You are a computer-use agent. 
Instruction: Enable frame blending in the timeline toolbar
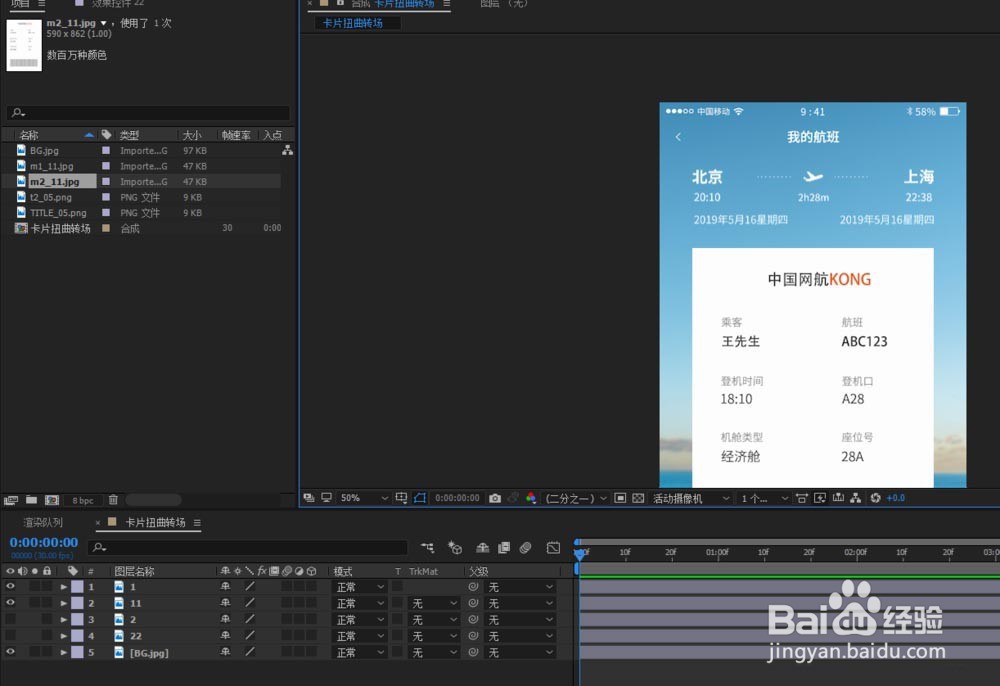[x=503, y=547]
